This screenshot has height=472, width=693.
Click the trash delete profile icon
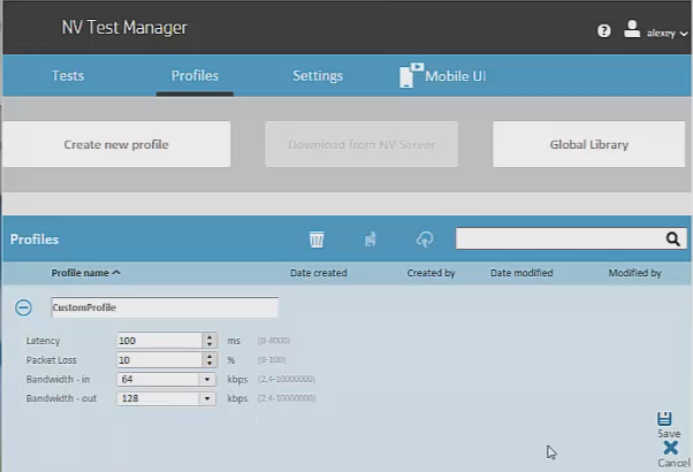coord(317,239)
